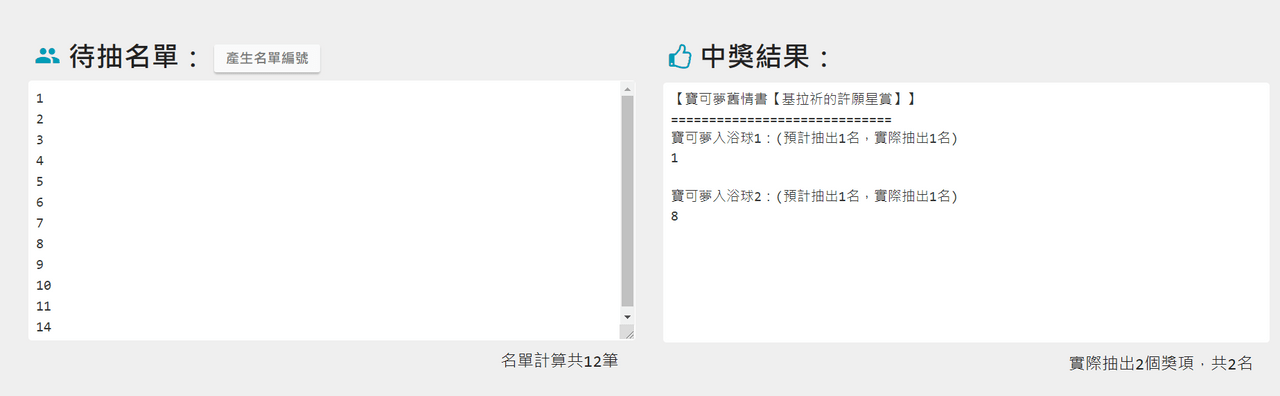
Task: Click the name list textarea resize grip
Action: (627, 332)
